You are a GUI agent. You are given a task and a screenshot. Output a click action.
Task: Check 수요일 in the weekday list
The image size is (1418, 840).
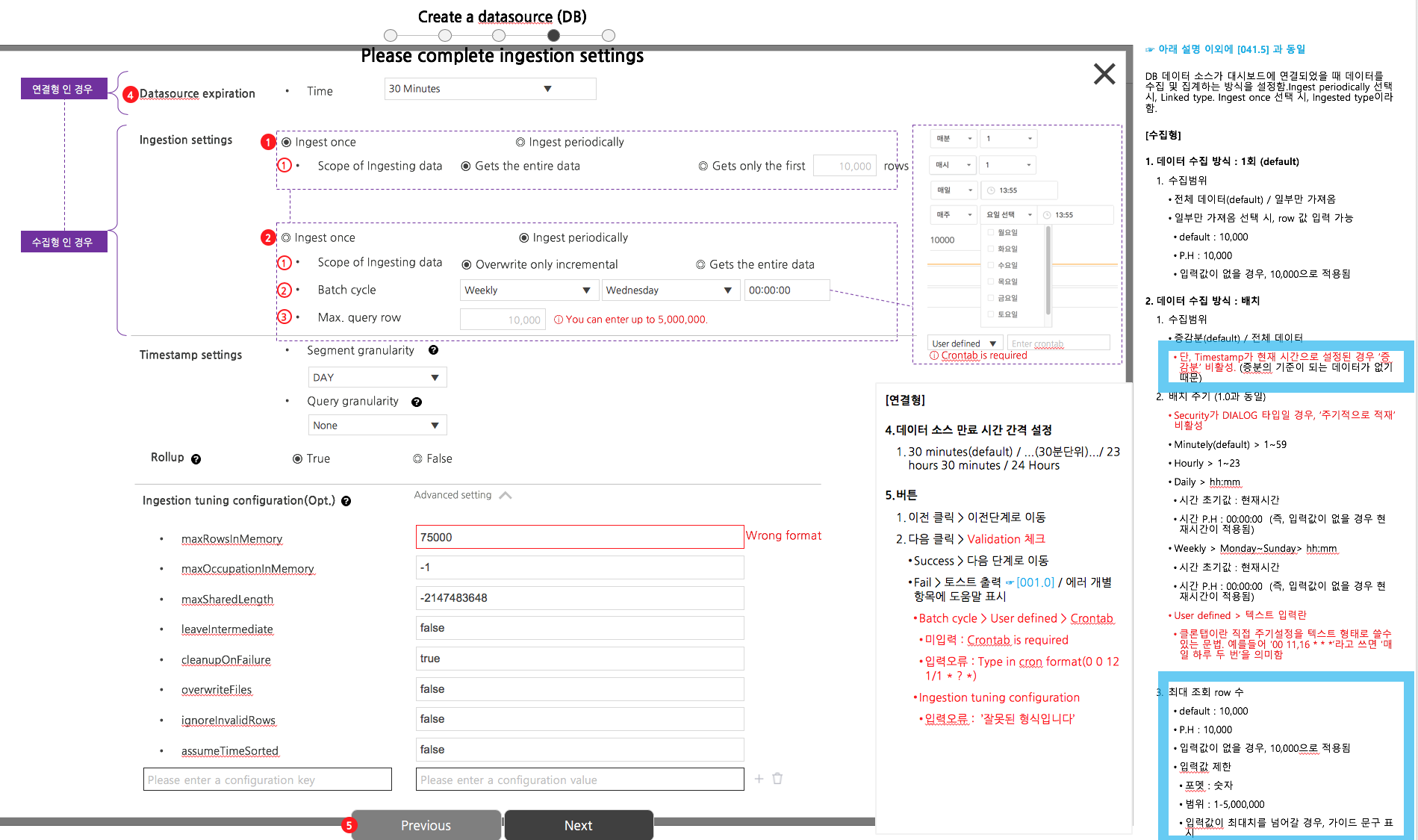pyautogui.click(x=992, y=265)
